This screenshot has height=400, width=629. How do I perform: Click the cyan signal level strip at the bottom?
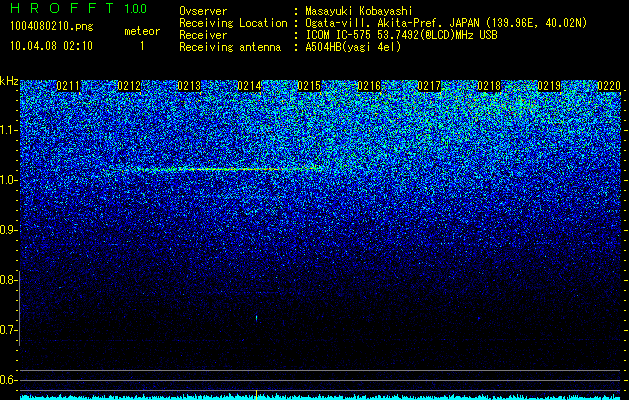point(321,397)
